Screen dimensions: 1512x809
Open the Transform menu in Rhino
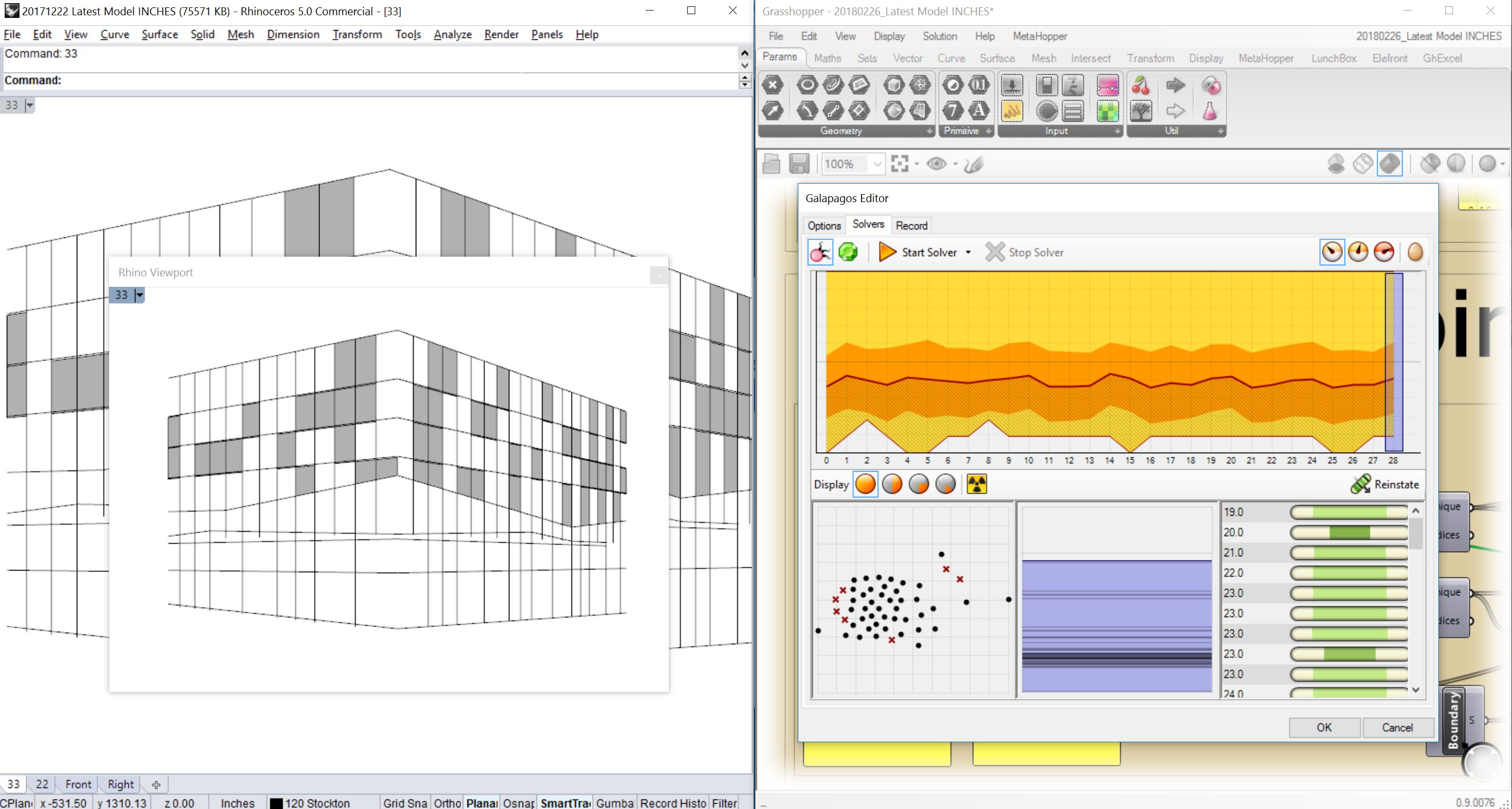coord(357,34)
